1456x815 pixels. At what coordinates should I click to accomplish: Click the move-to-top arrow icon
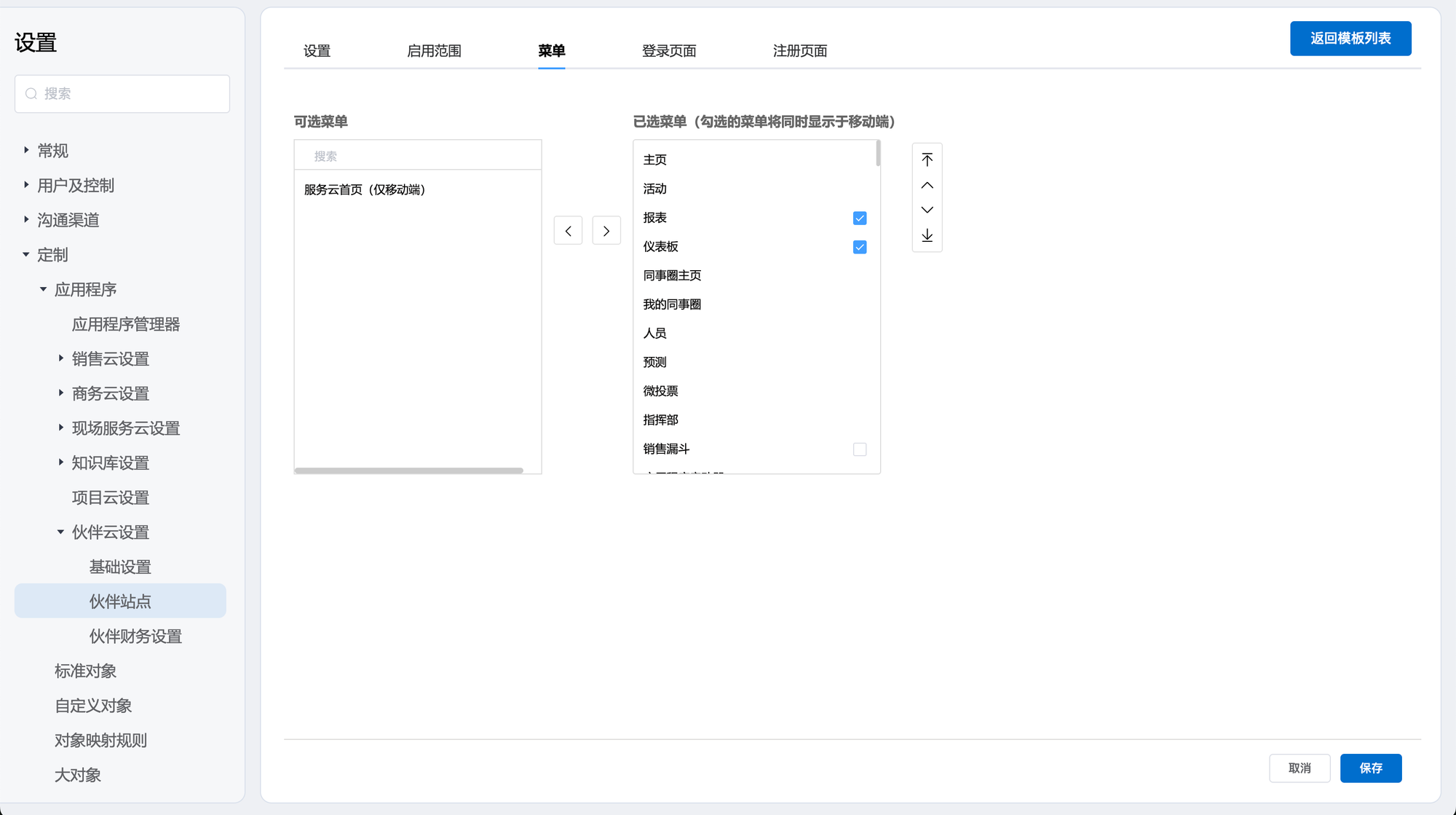tap(927, 160)
